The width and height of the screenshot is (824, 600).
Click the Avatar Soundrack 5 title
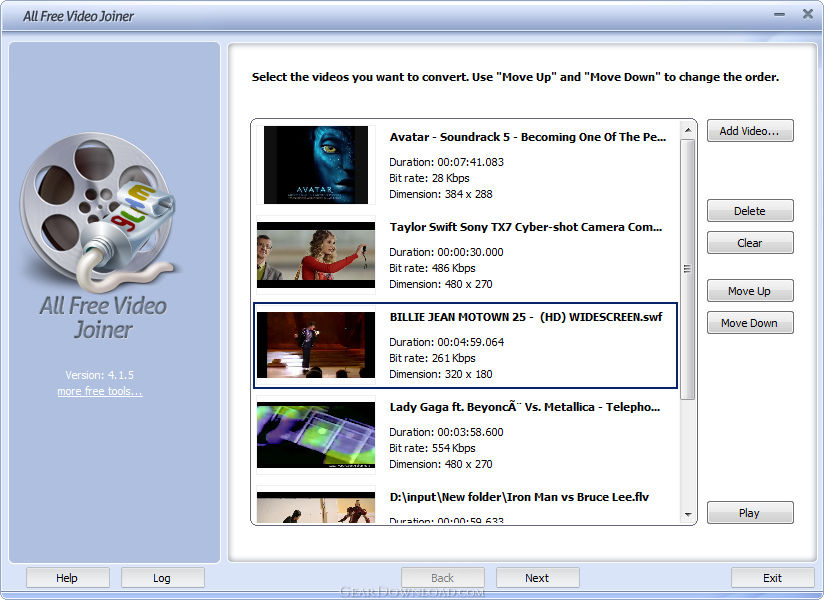(528, 137)
